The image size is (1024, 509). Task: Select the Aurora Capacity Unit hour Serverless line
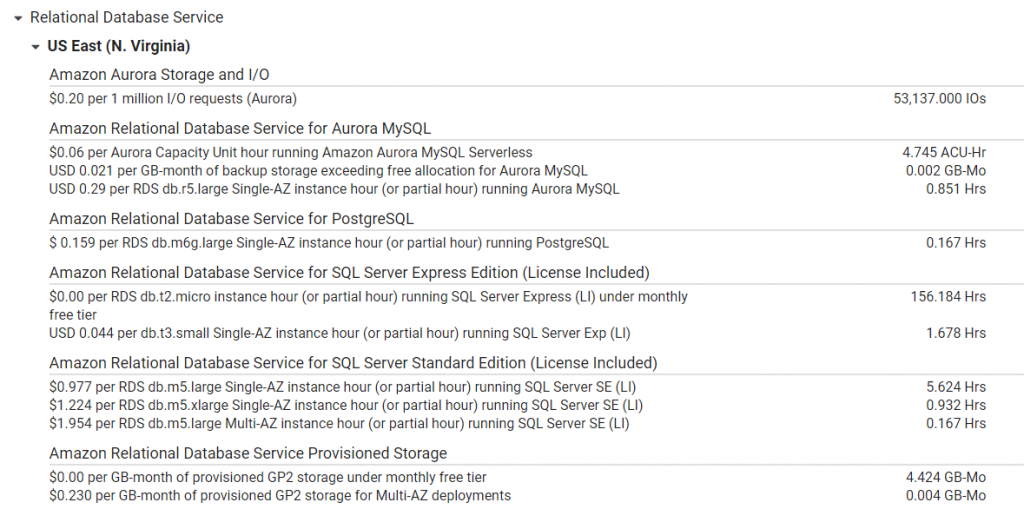tap(290, 152)
